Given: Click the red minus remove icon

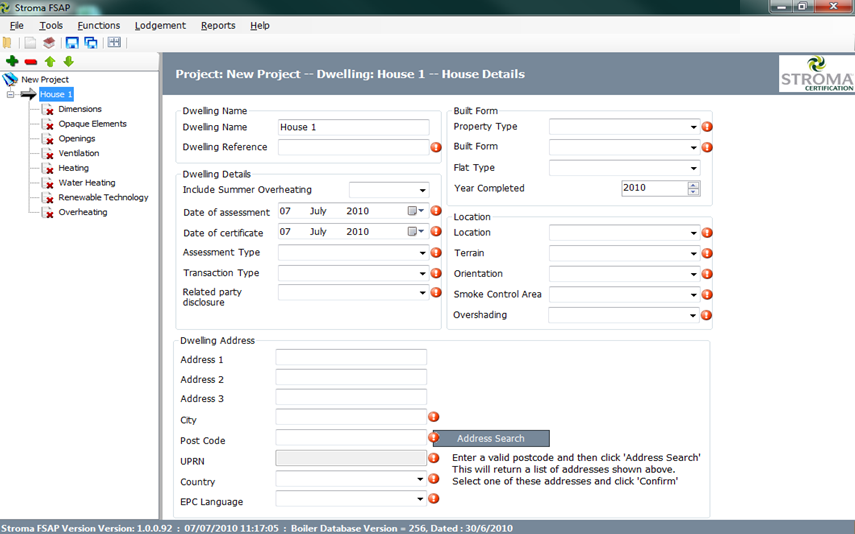Looking at the screenshot, I should [x=31, y=62].
